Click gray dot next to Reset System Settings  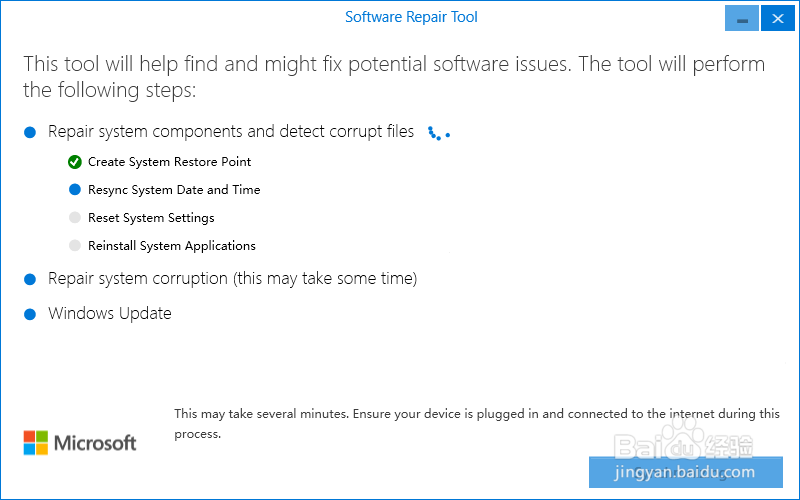point(75,218)
